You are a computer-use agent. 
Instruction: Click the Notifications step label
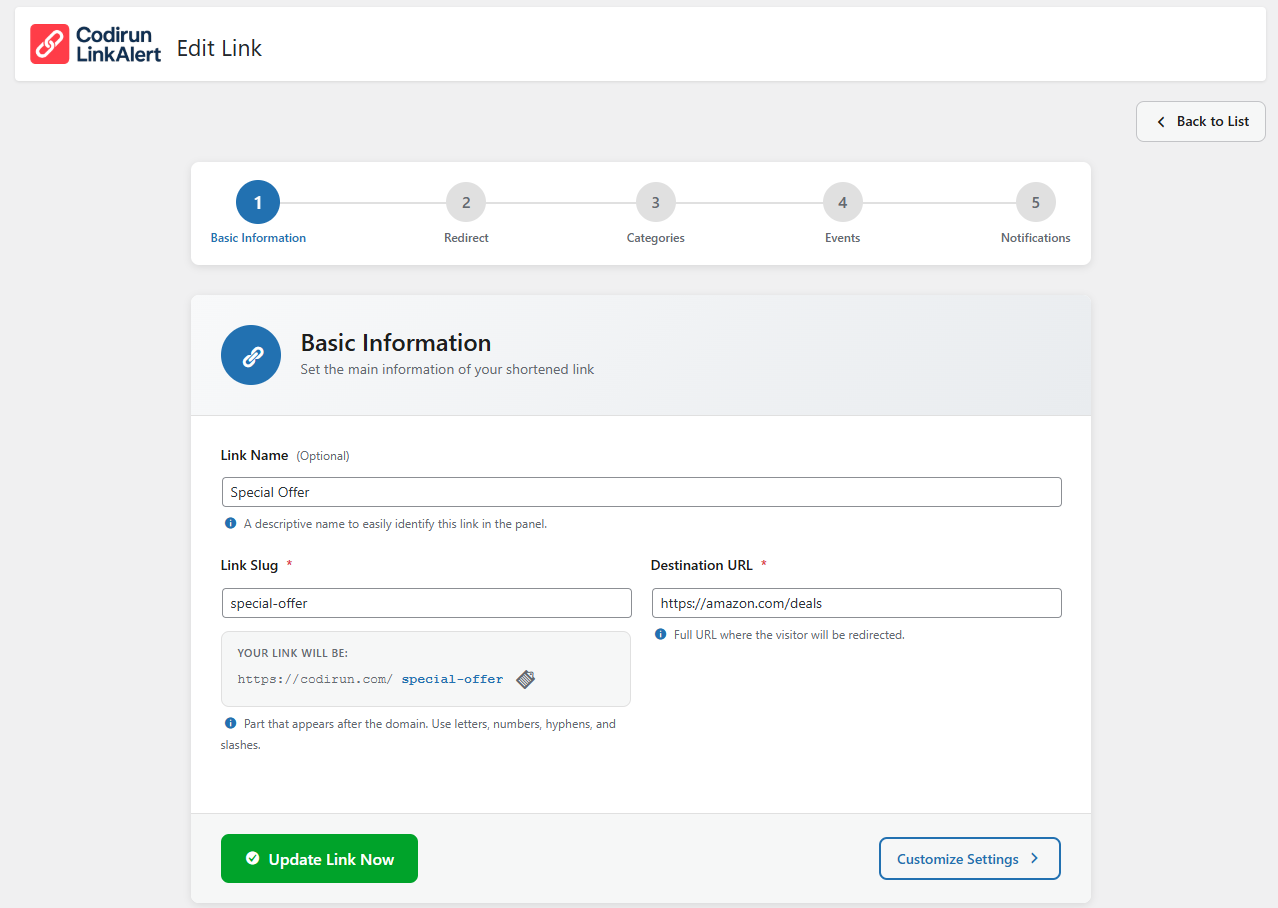point(1035,238)
